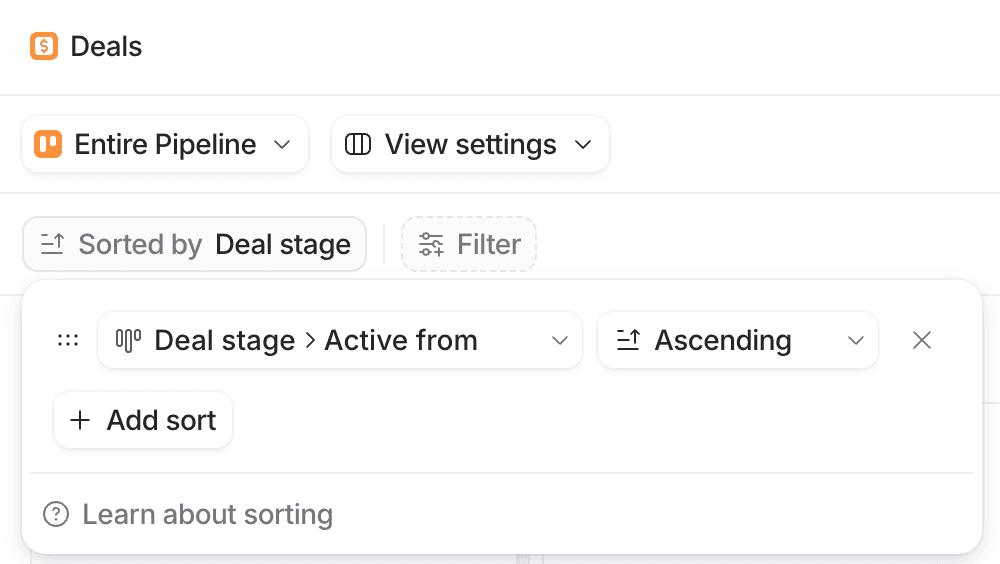Click the drag handle dots on sort row

click(x=68, y=340)
